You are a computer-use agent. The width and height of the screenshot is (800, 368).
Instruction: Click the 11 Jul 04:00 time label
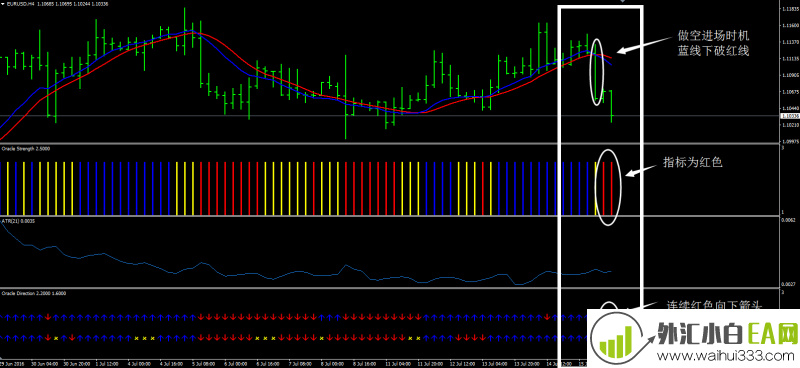click(x=398, y=364)
